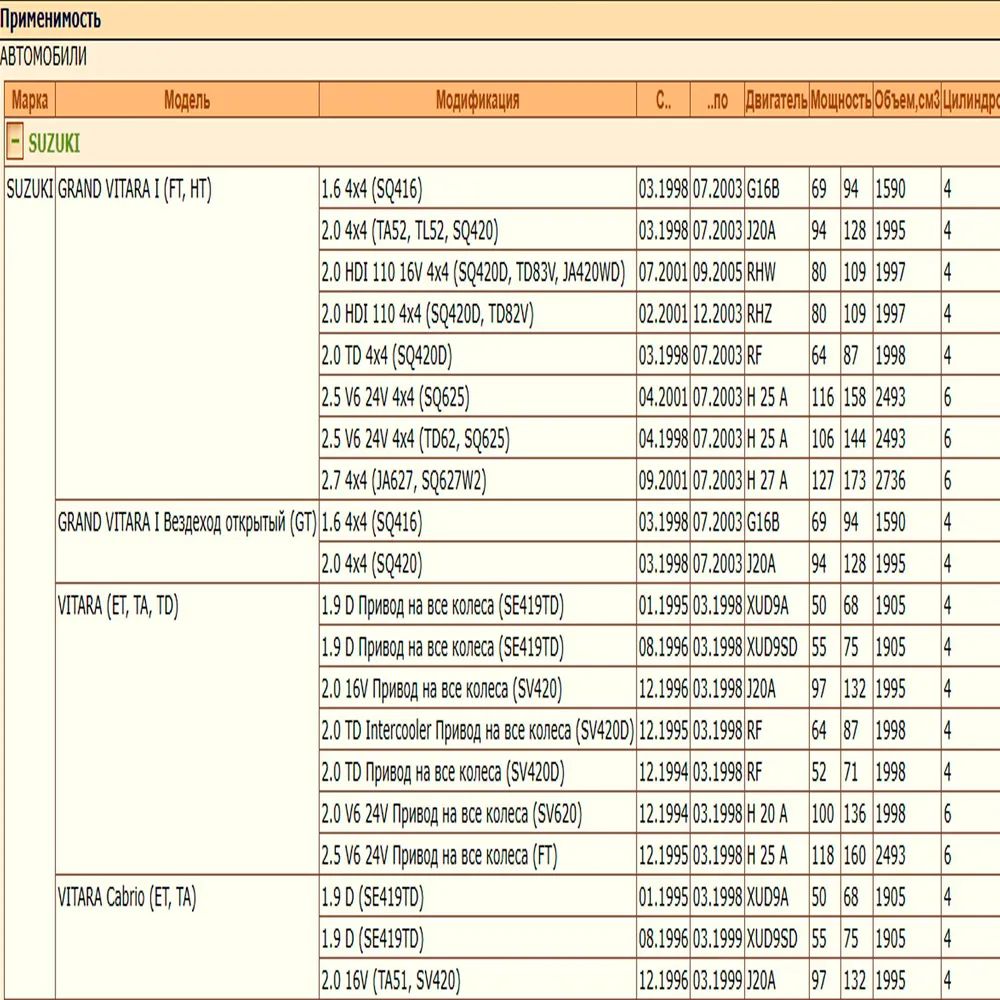Select GRAND VITARA I Вездеход открытый (GT)

point(186,522)
